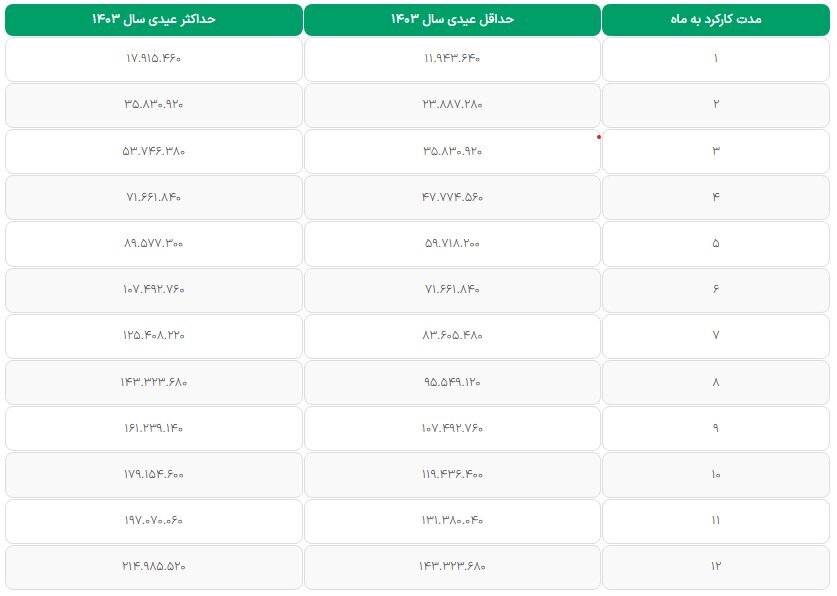Viewport: 837px width, 596px height.
Task: Select maximum bonus cell 89.577.300 for month 5
Action: pos(154,243)
